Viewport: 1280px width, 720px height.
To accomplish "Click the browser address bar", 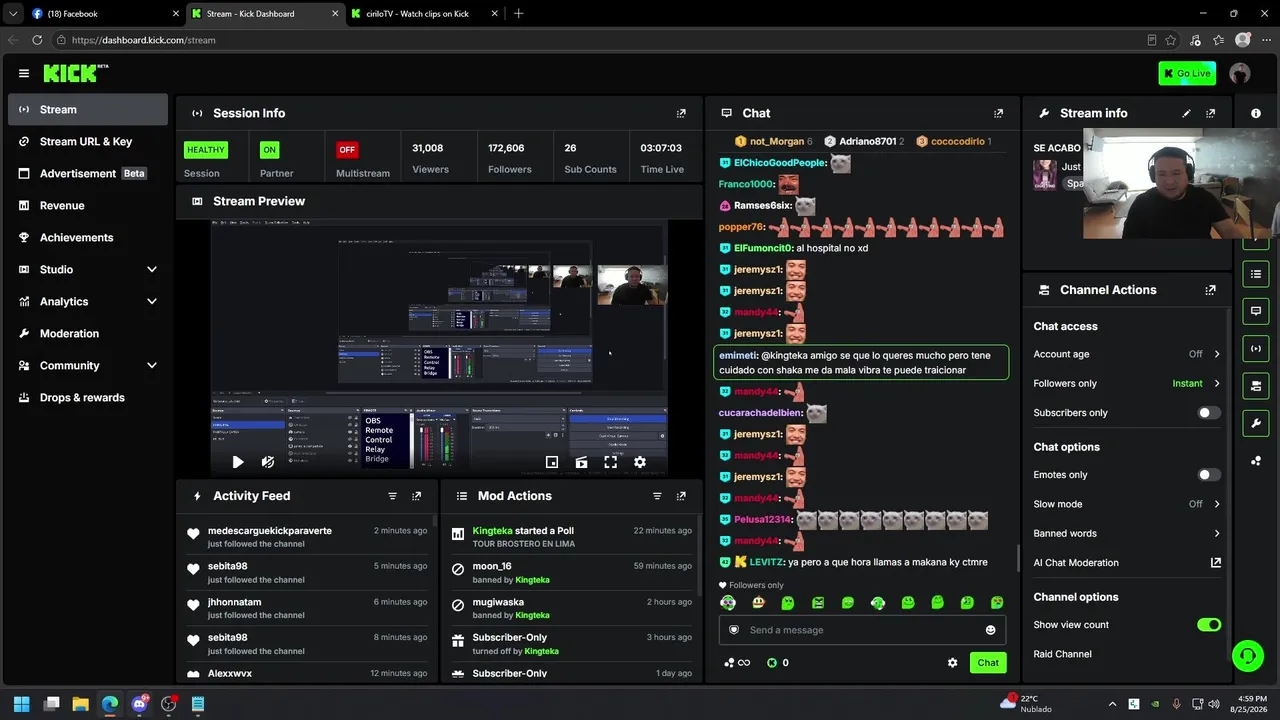I will point(600,40).
